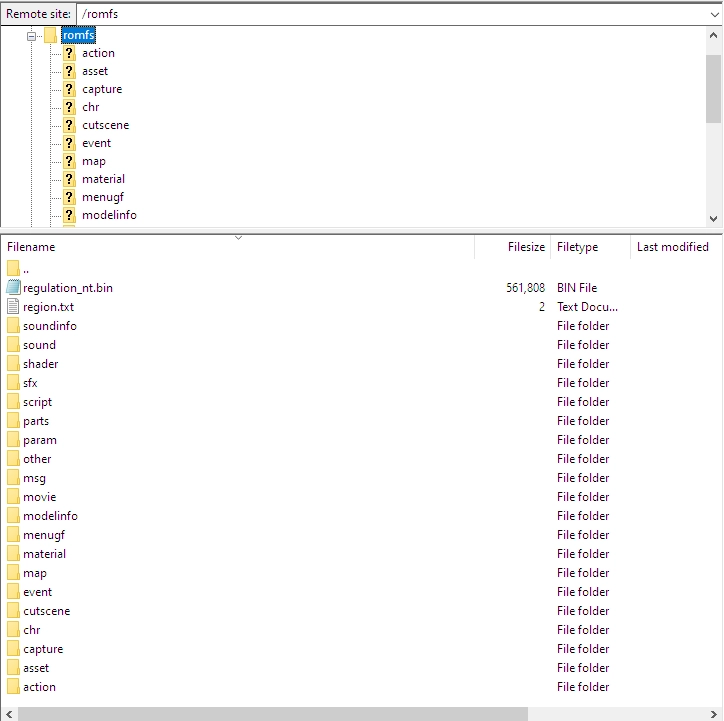Click the unknown-folder icon beside map
This screenshot has width=724, height=721.
click(x=69, y=162)
